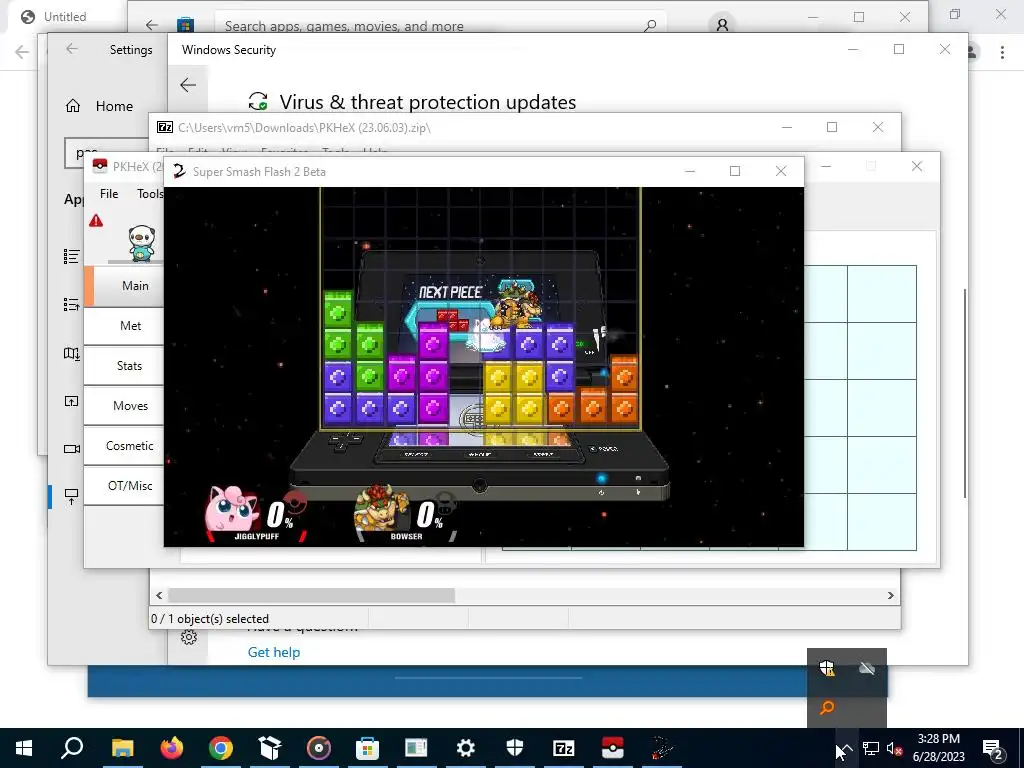Click the 7-Zip horizontal scrollbar left arrow
1024x768 pixels.
[x=159, y=595]
